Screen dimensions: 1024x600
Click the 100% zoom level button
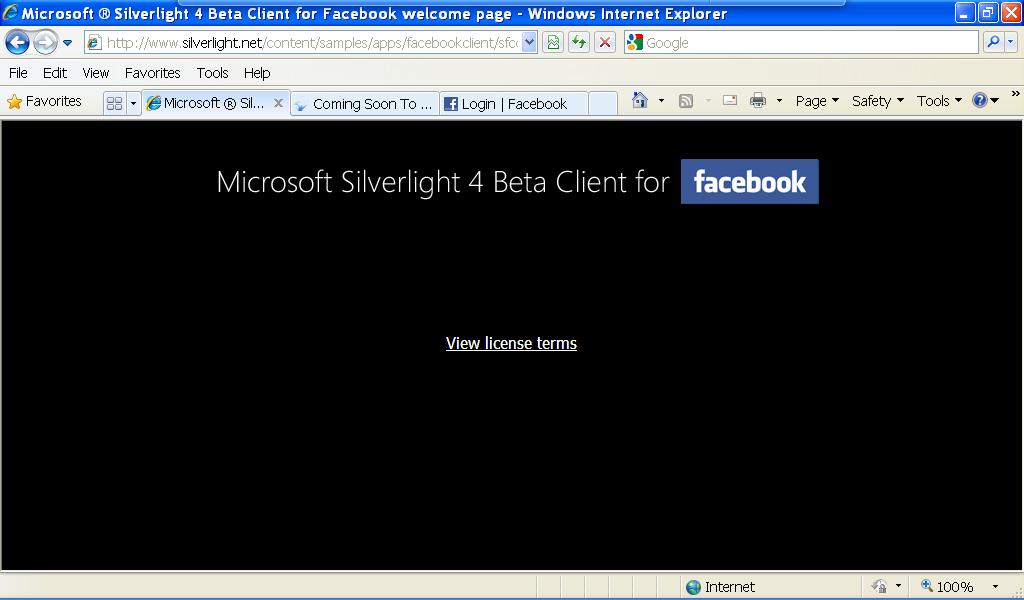[947, 586]
